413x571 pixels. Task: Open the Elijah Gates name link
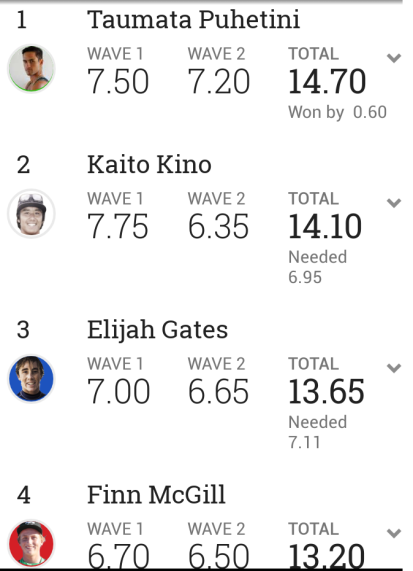pos(157,330)
